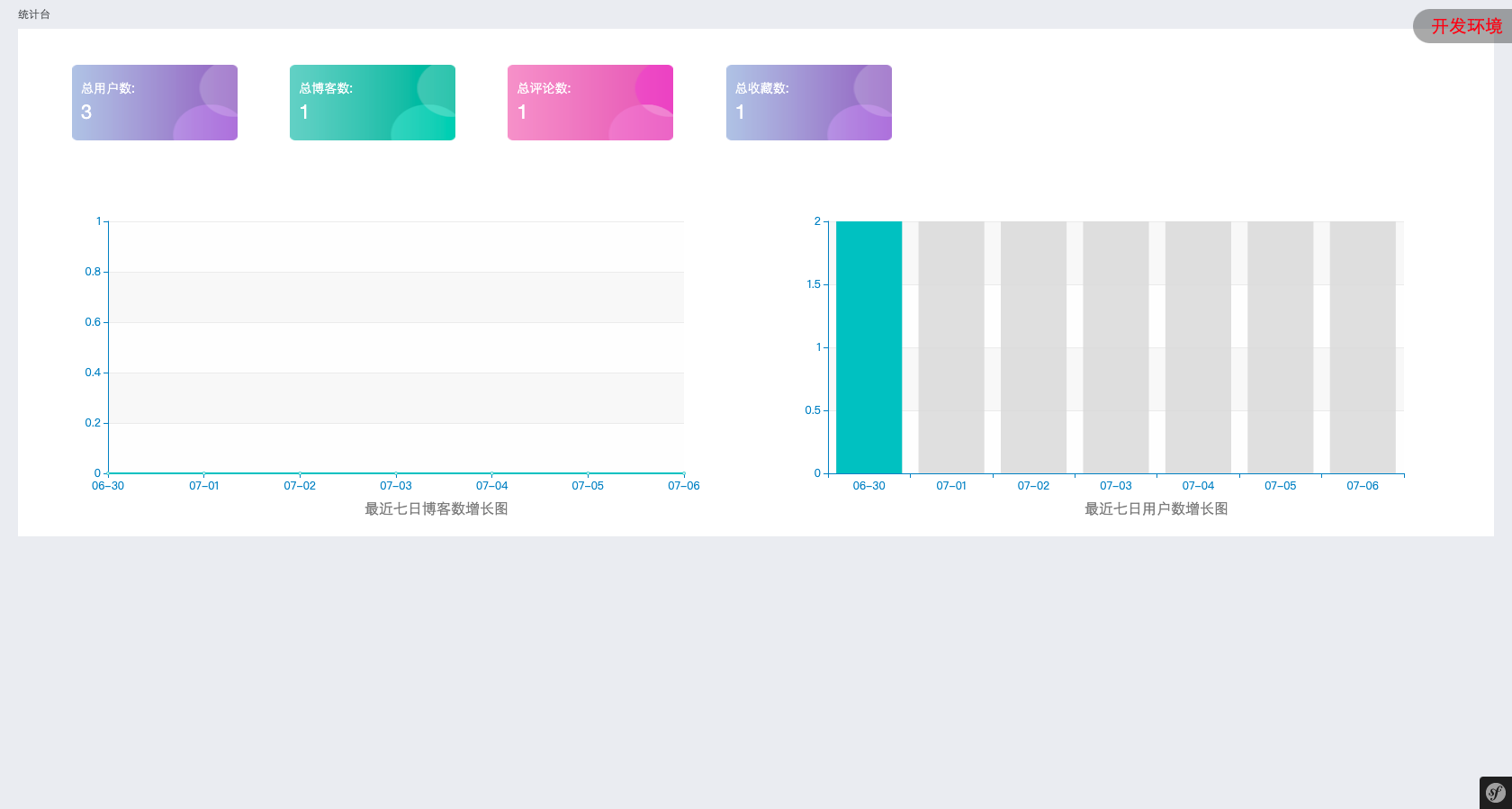Click the teal 06-30 bar in user chart

pyautogui.click(x=868, y=347)
